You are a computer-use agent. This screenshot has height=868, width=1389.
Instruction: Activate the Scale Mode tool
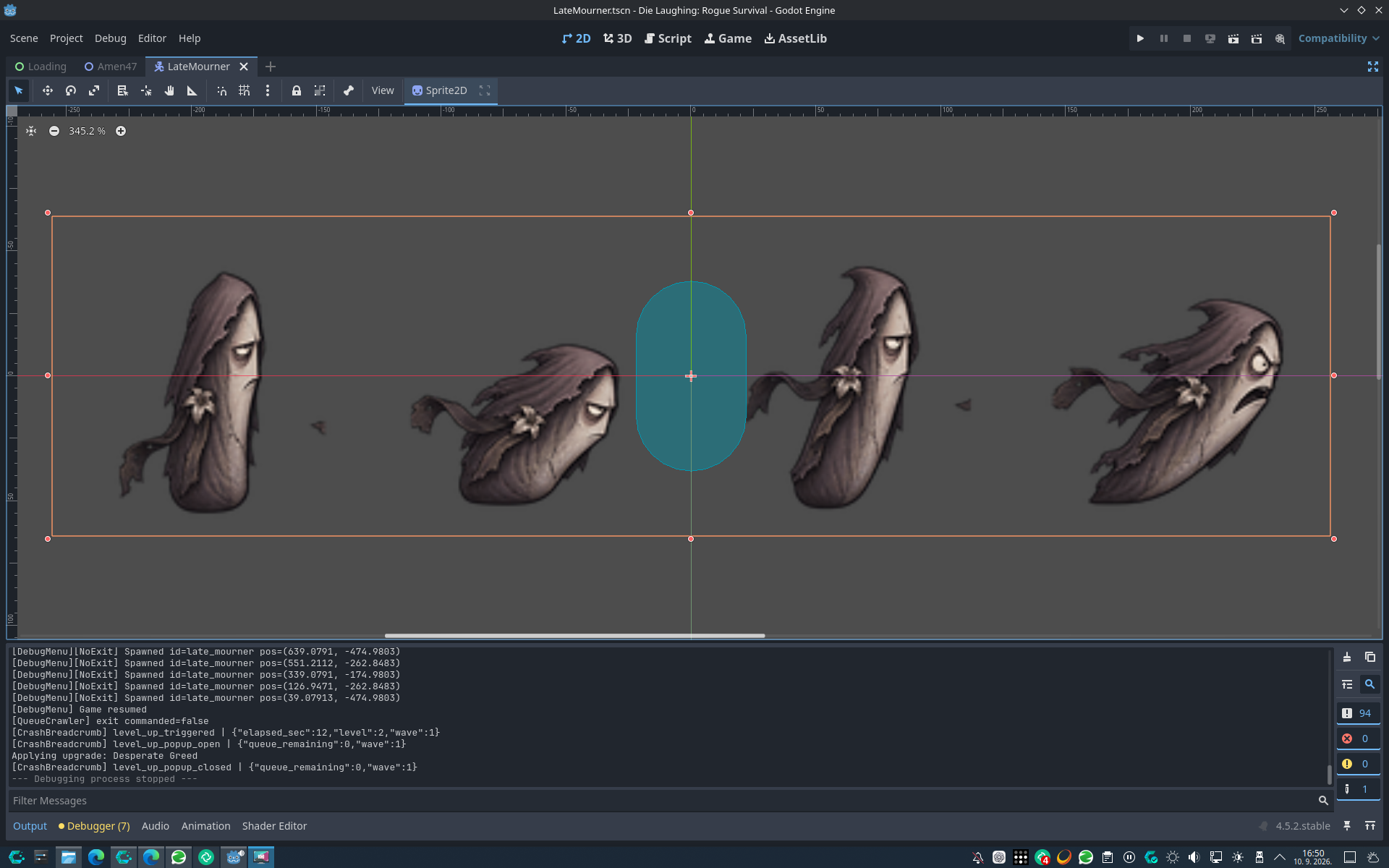coord(94,90)
